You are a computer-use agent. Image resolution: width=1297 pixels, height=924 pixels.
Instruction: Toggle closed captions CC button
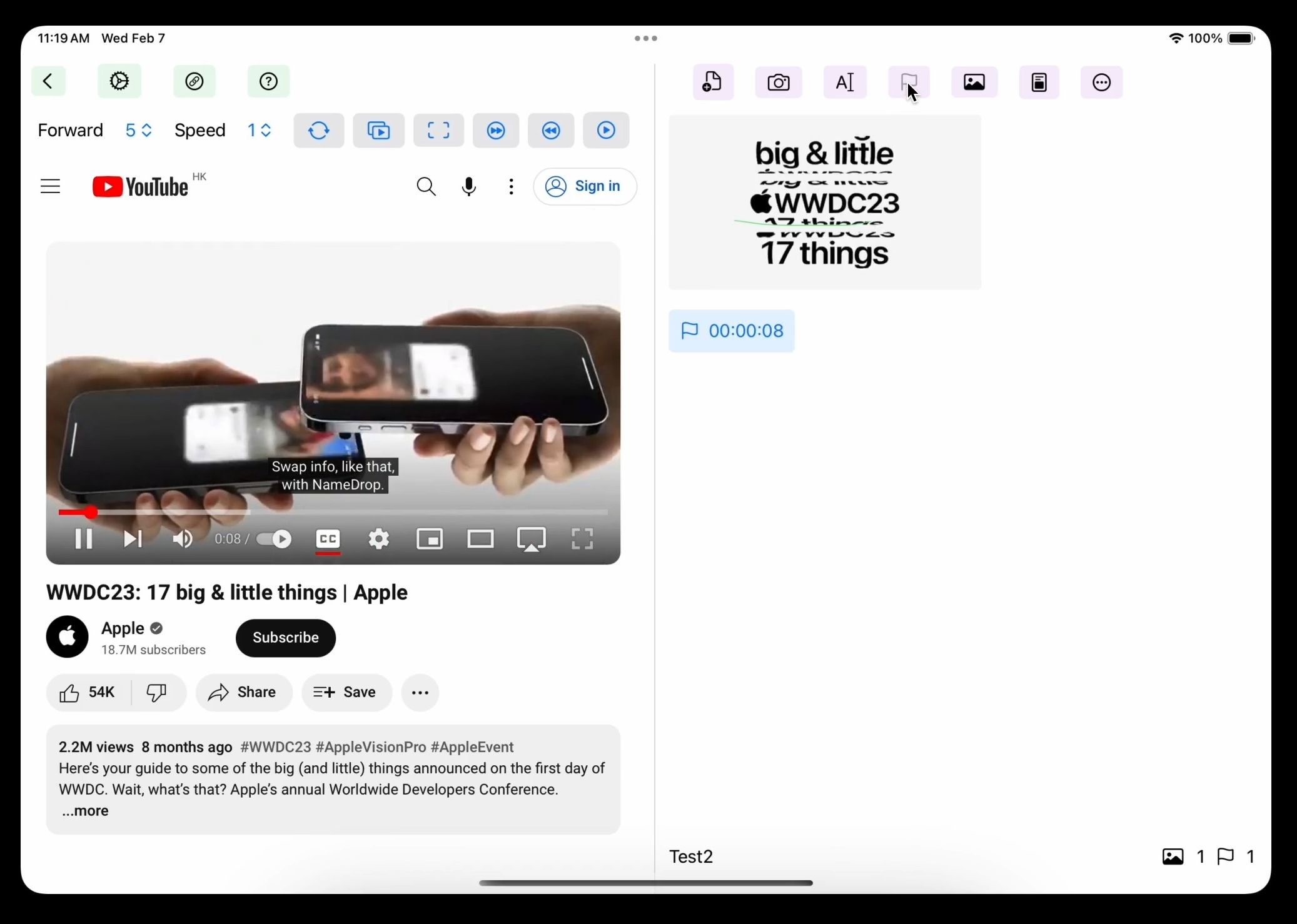tap(328, 539)
